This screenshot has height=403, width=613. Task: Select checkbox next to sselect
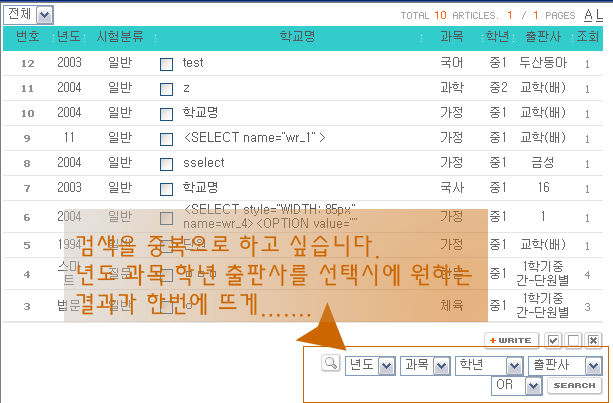(167, 164)
